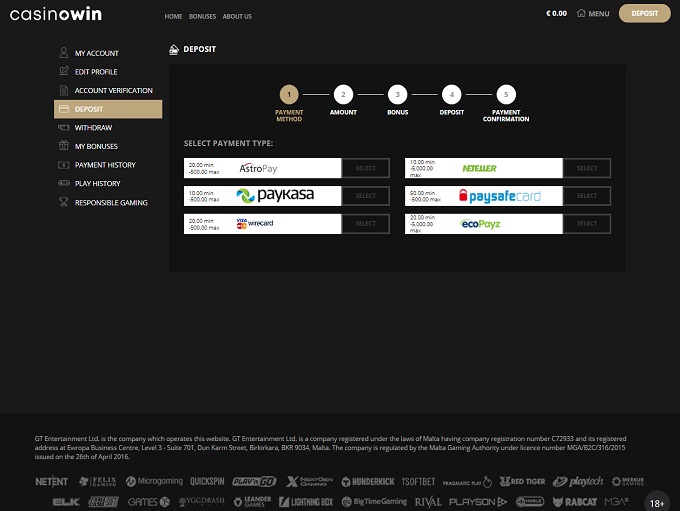Click step 2 Amount circle
Viewport: 680px width, 511px height.
pos(343,95)
